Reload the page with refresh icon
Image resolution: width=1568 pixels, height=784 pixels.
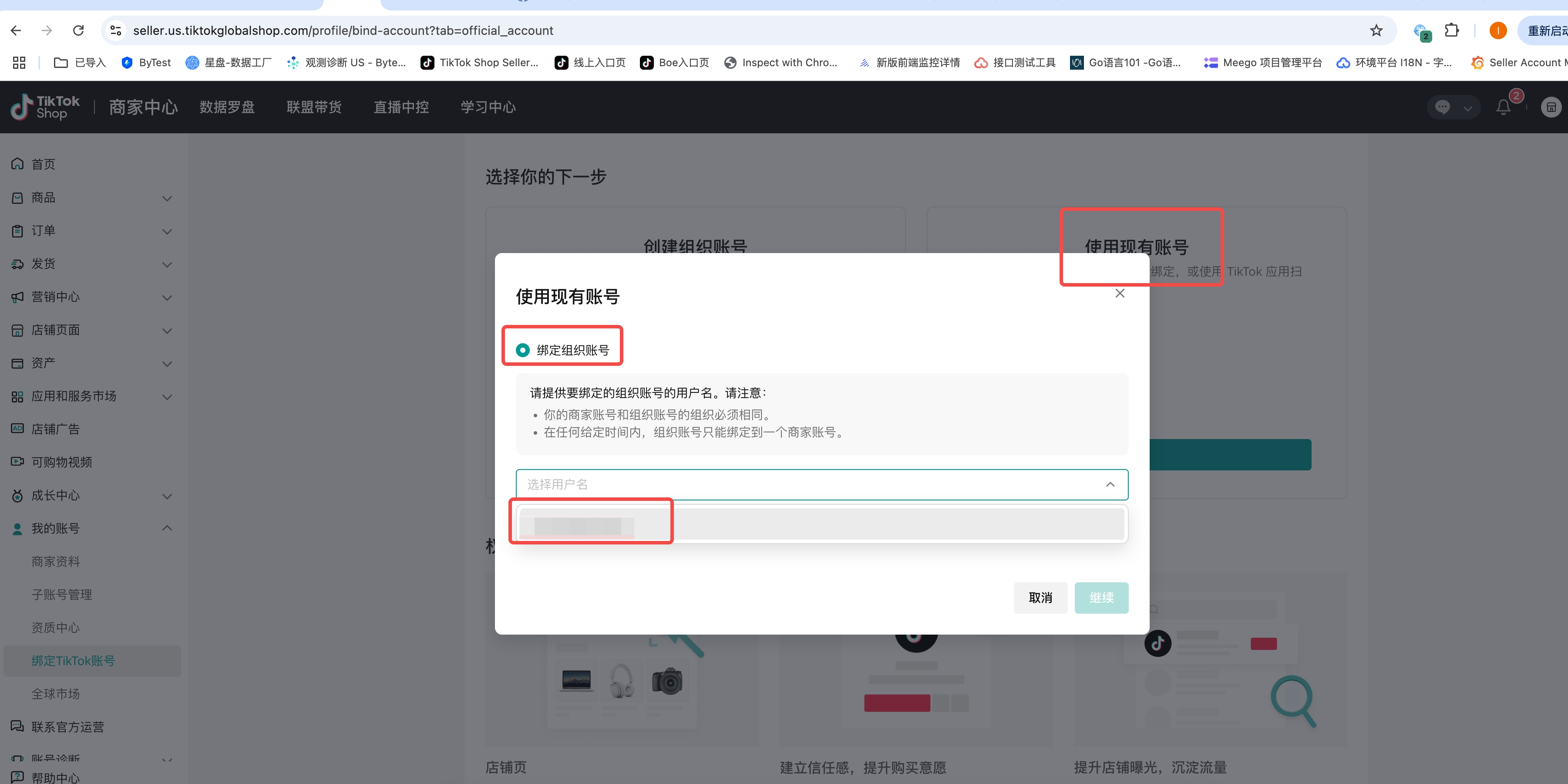coord(78,30)
